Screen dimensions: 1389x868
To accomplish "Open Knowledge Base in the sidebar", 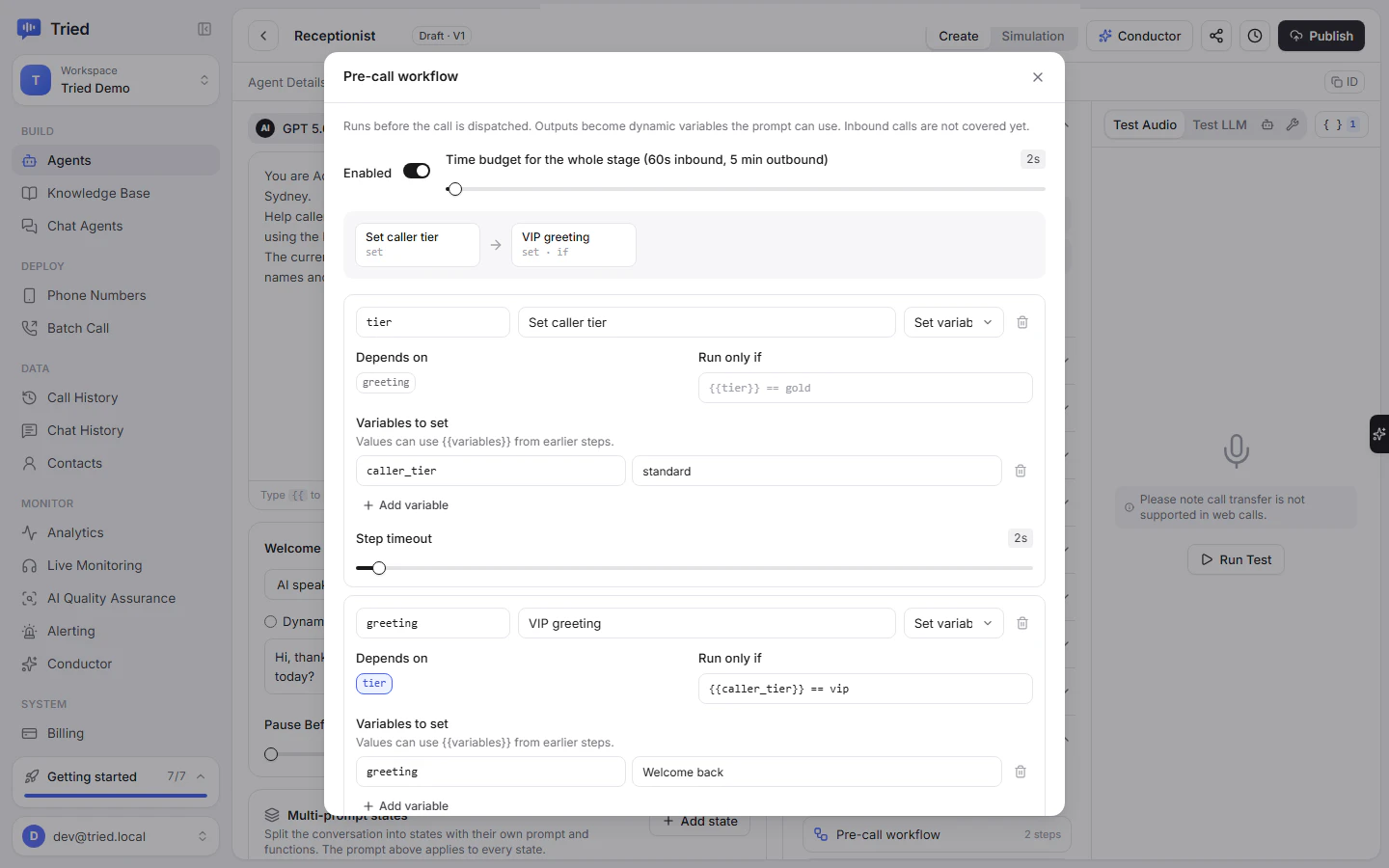I will [x=116, y=193].
